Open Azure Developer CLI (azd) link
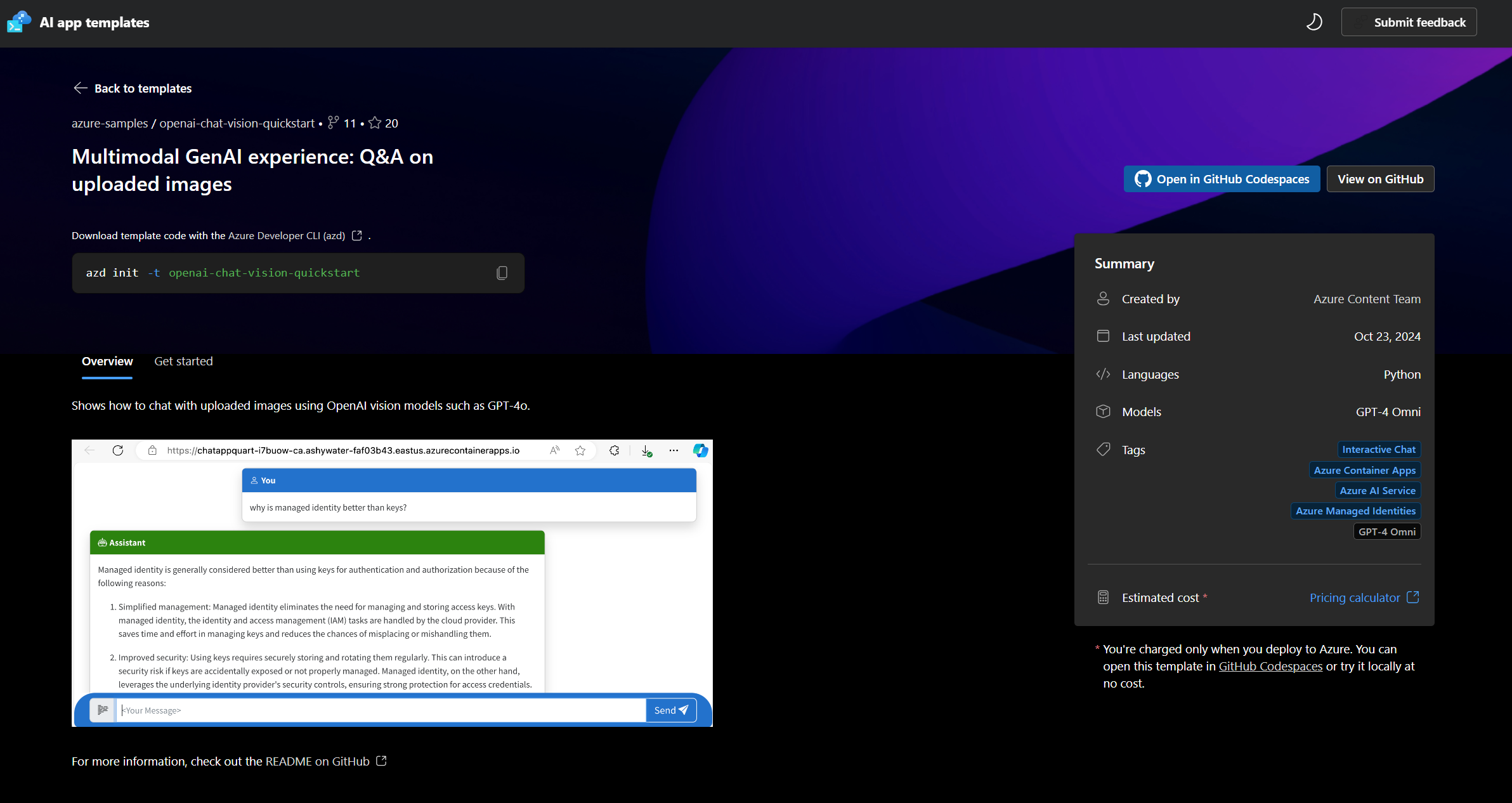 287,235
